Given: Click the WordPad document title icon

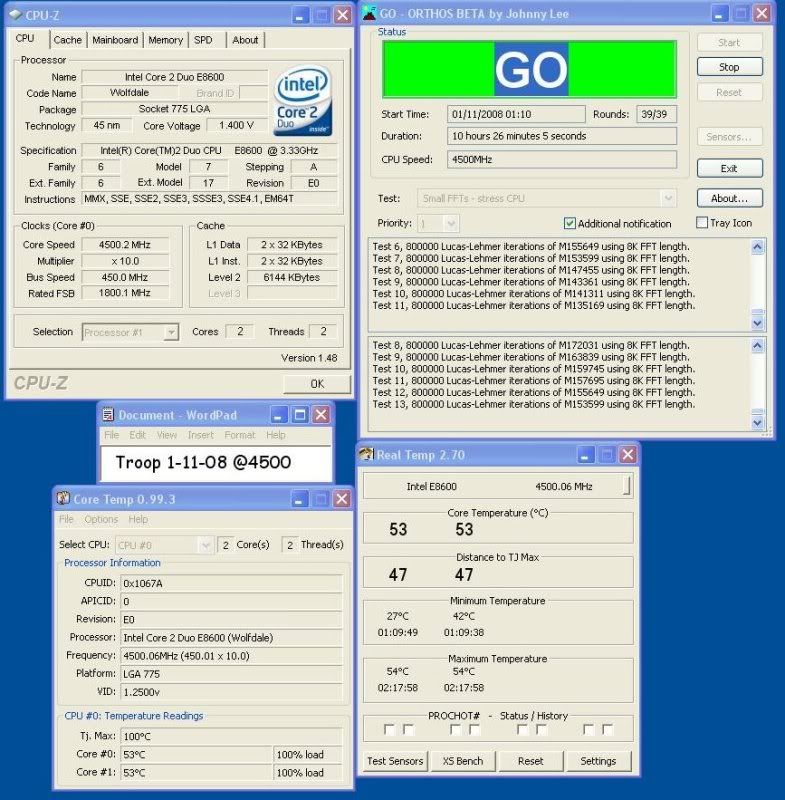Looking at the screenshot, I should coord(108,414).
